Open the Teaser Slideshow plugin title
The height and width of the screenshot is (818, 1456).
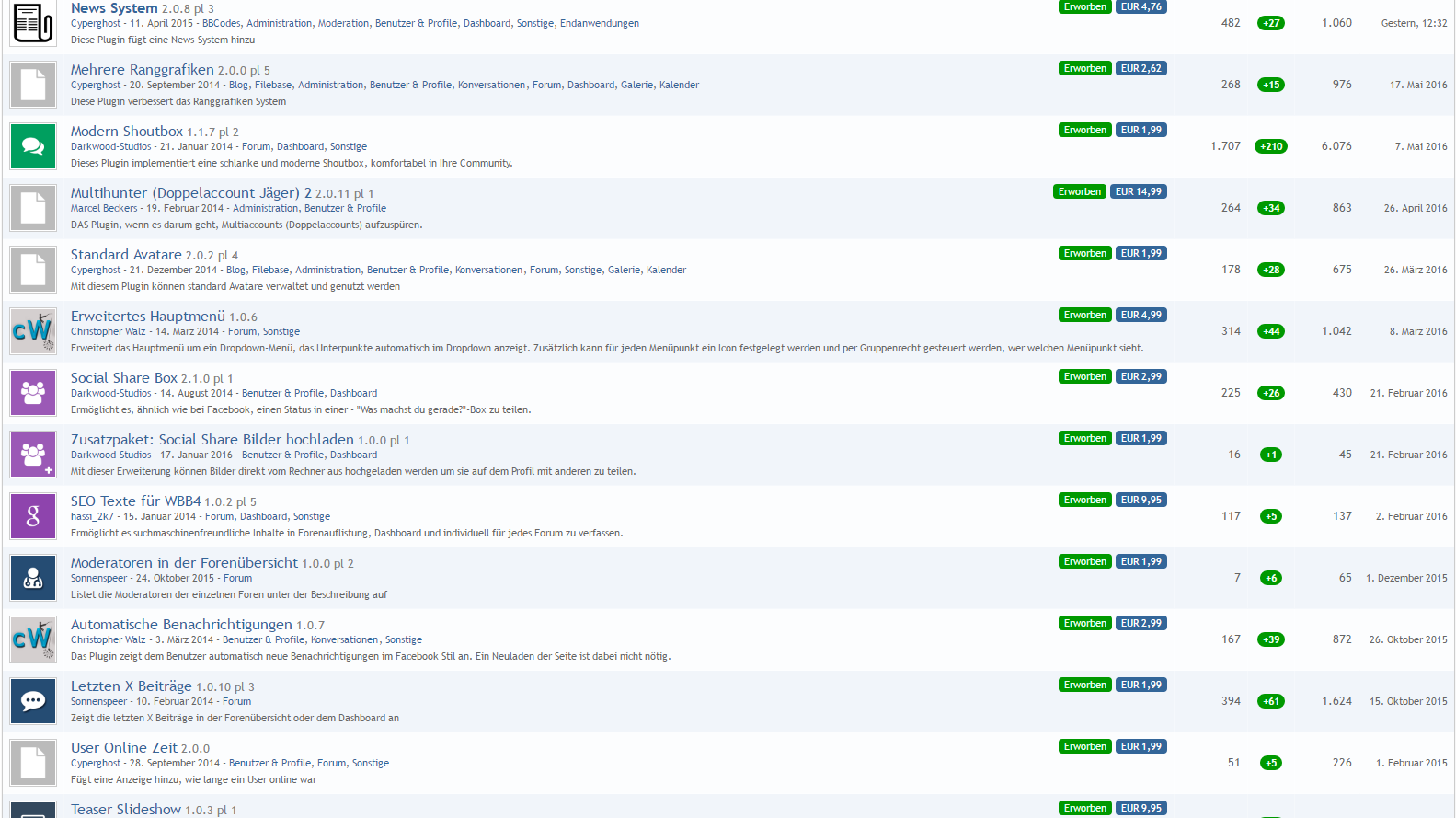click(126, 810)
